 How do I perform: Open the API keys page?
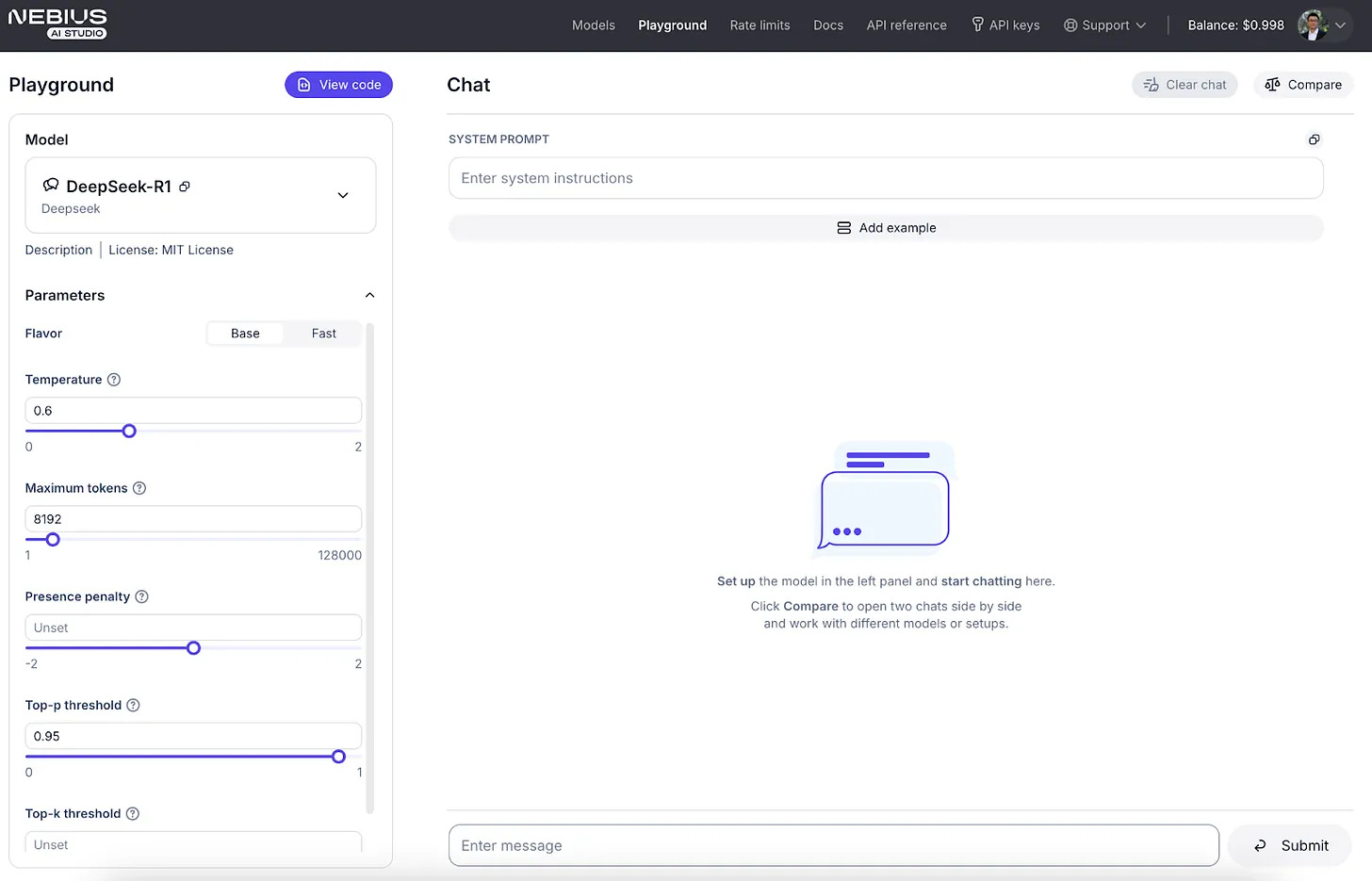(x=1005, y=25)
